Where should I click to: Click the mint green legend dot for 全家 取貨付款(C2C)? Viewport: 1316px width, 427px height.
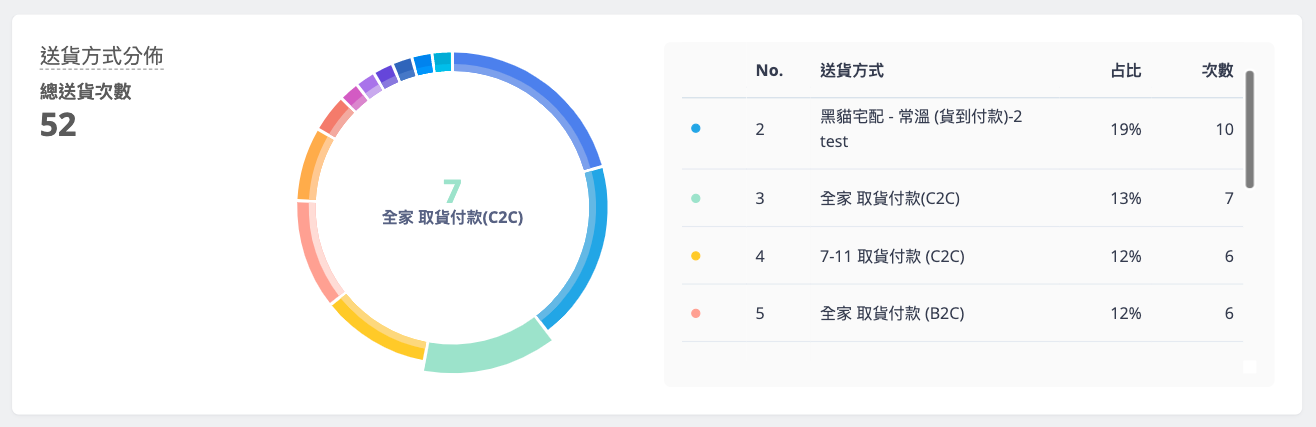click(x=695, y=198)
